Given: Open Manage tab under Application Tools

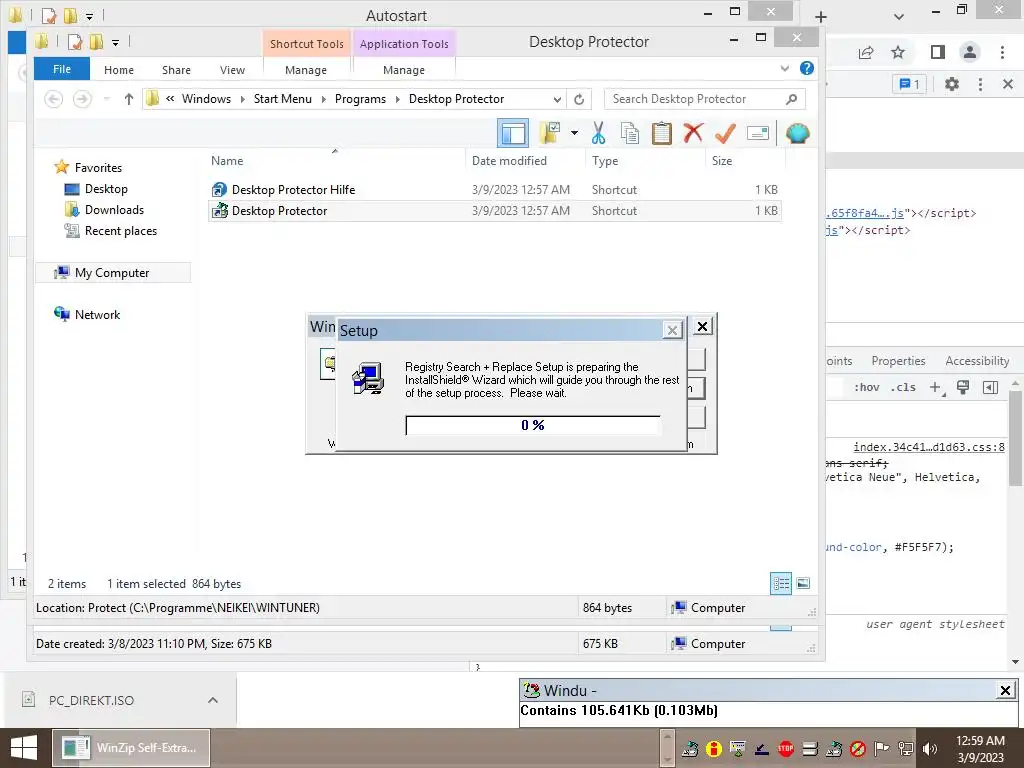Looking at the screenshot, I should click(404, 70).
